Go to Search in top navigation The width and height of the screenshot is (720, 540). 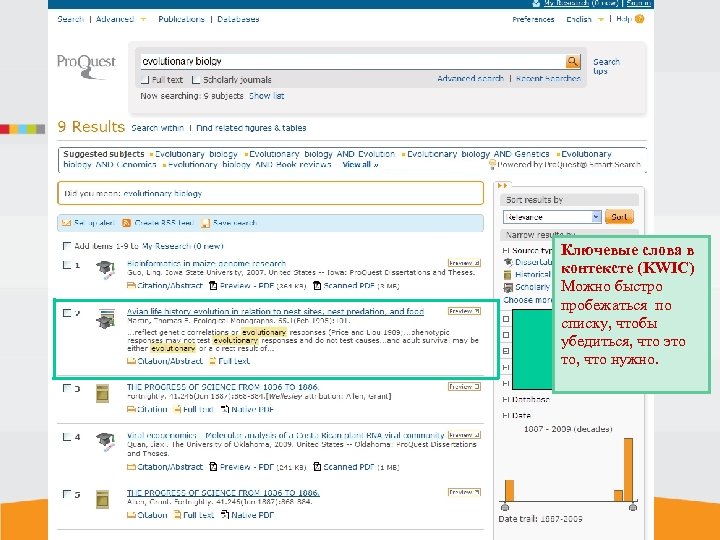pos(71,19)
